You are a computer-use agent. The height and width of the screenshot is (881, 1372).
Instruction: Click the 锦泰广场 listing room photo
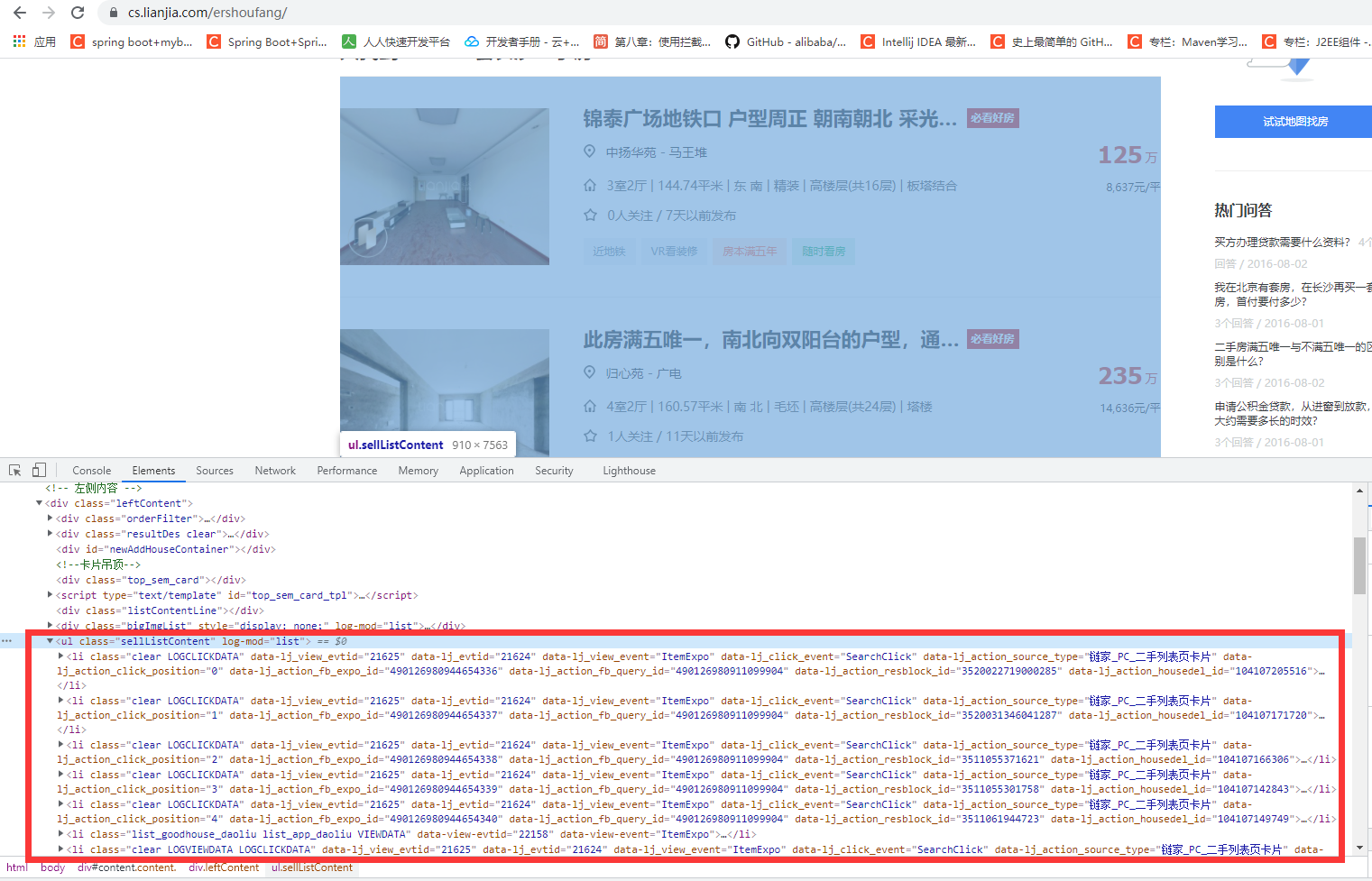pos(445,187)
